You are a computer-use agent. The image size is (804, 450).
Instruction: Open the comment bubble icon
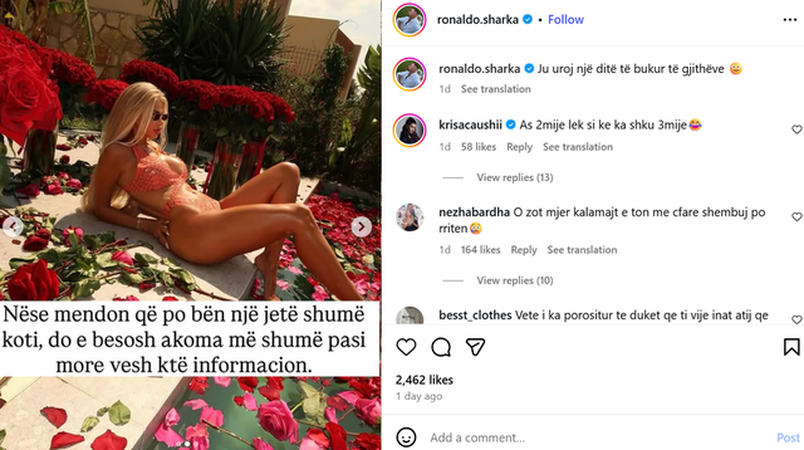pyautogui.click(x=441, y=347)
